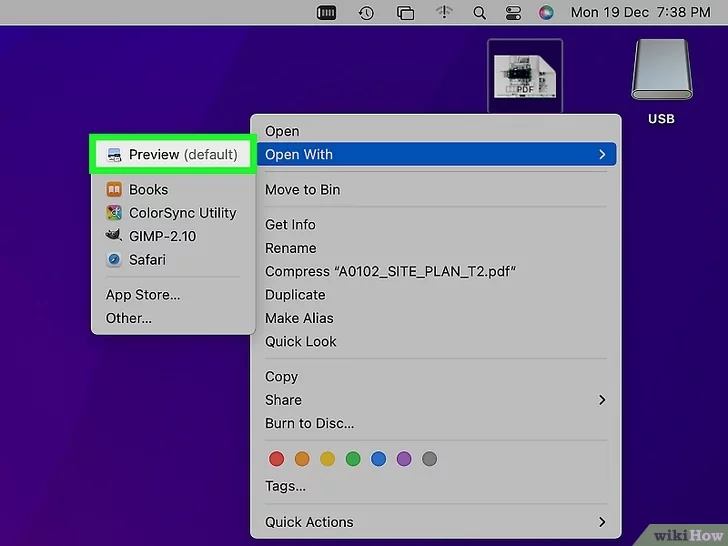Choose Burn to Disc…
Viewport: 728px width, 546px height.
tap(436, 423)
